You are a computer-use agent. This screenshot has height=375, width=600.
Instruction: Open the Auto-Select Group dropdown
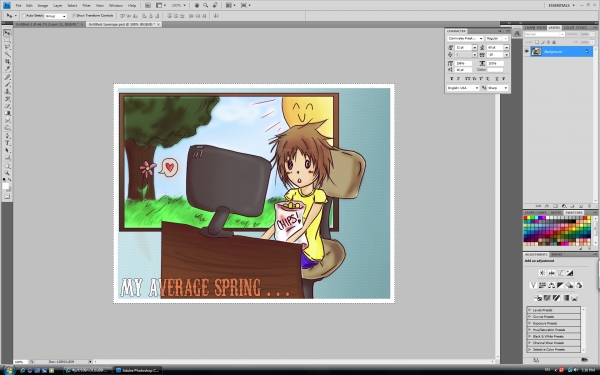(56, 16)
